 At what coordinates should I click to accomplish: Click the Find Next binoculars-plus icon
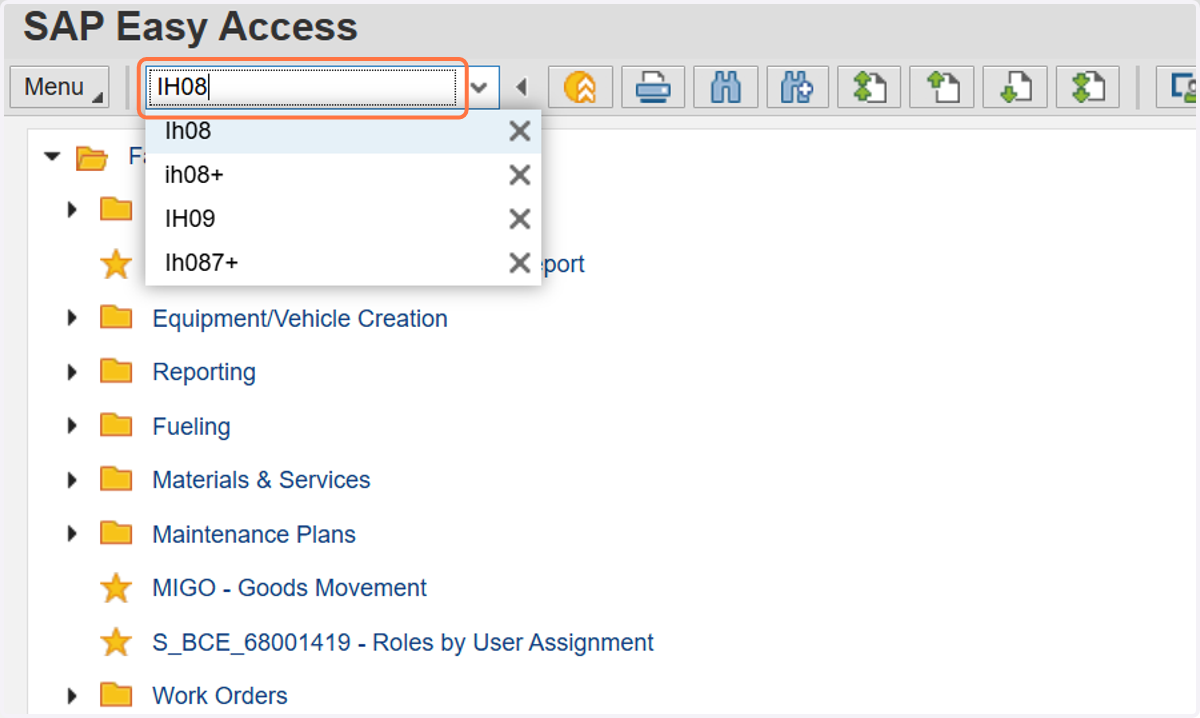pos(798,88)
